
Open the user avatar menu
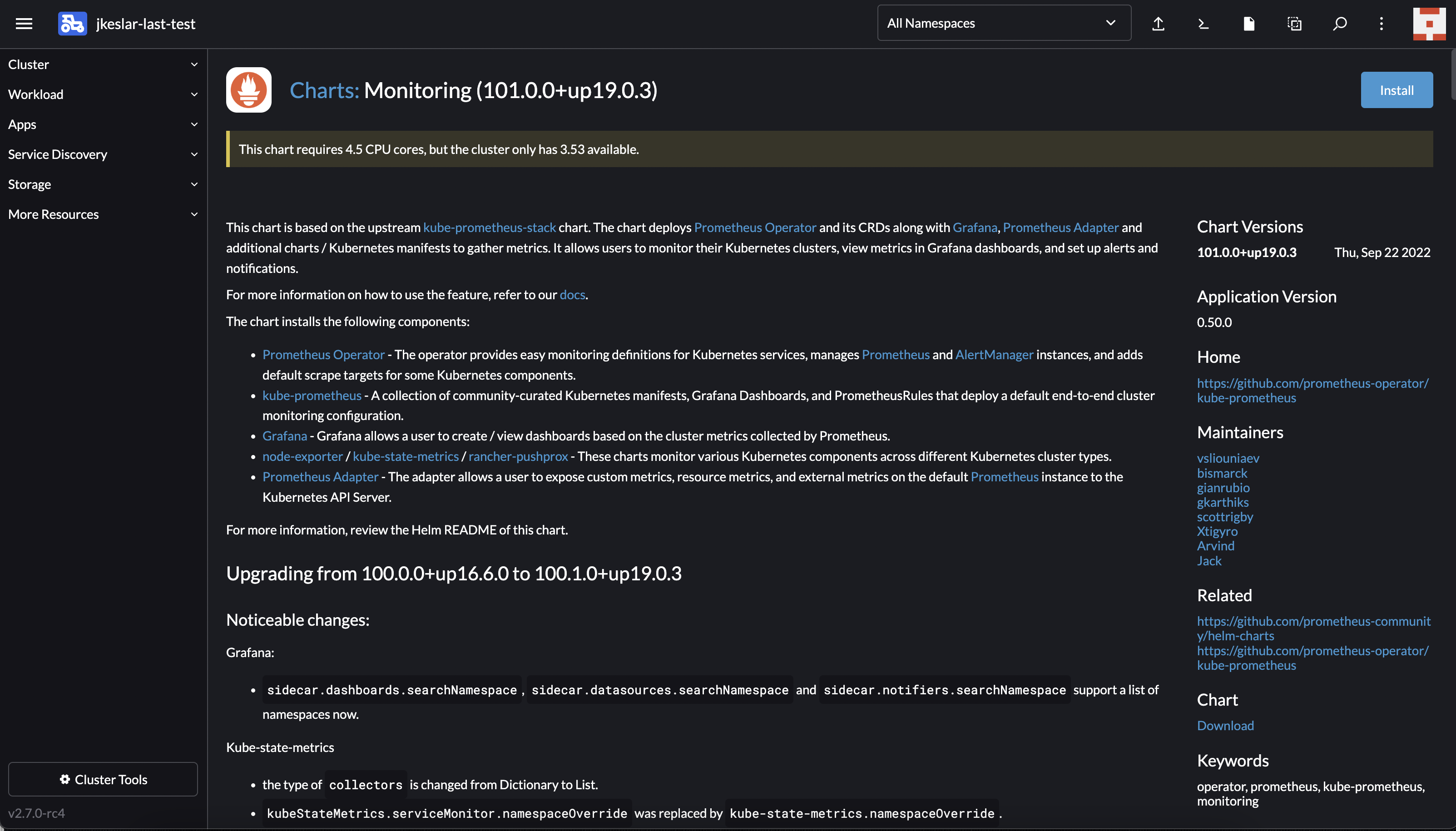point(1429,24)
